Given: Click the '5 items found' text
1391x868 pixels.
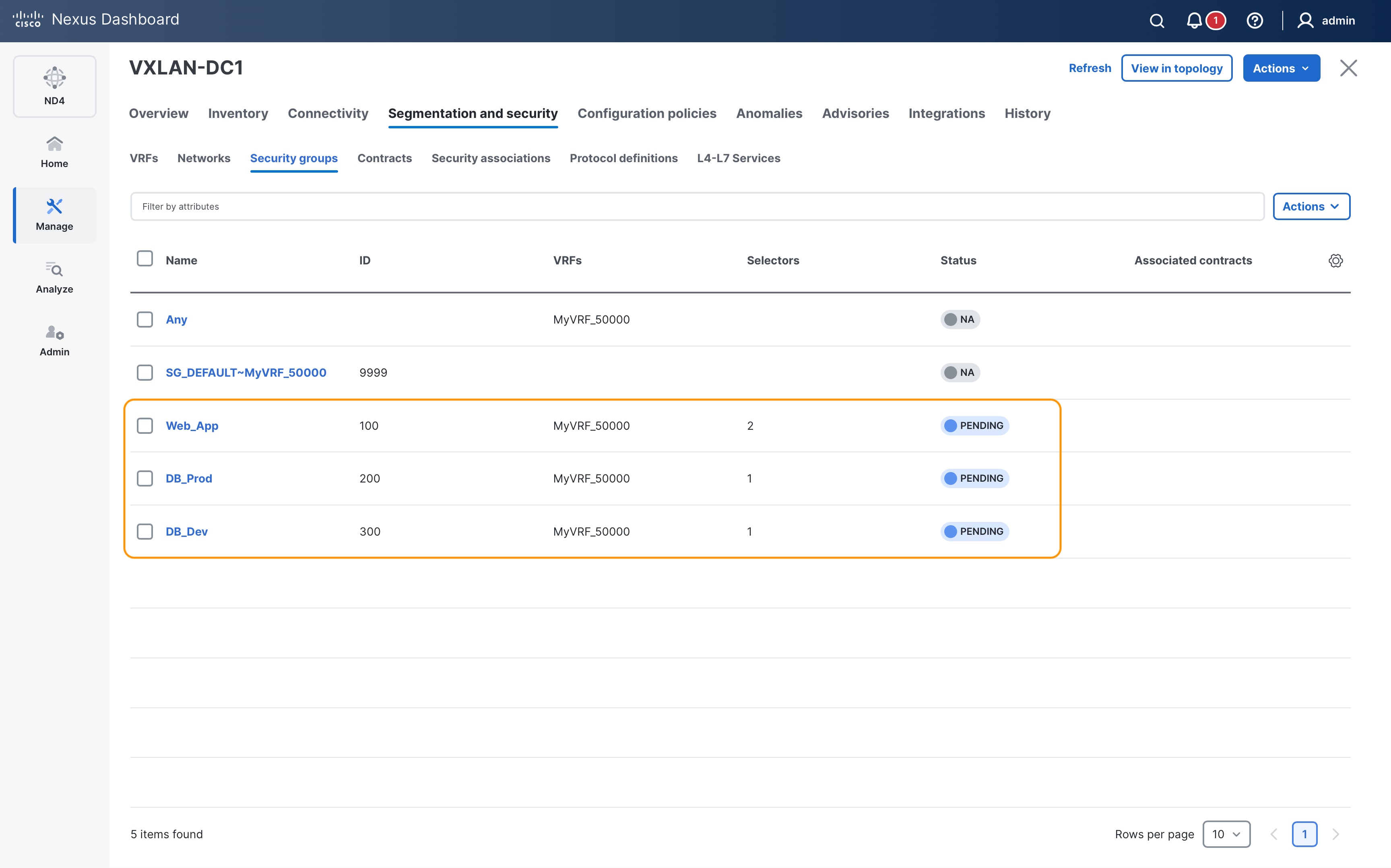Looking at the screenshot, I should (x=167, y=834).
